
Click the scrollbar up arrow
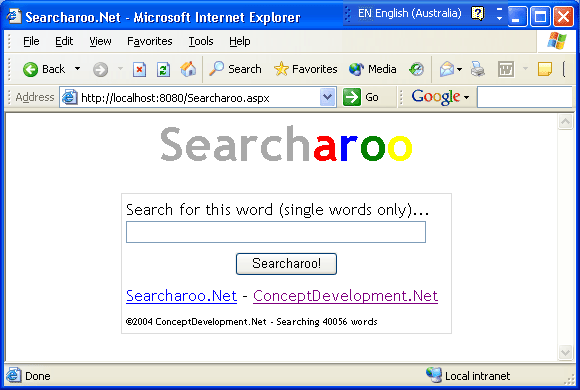point(565,122)
